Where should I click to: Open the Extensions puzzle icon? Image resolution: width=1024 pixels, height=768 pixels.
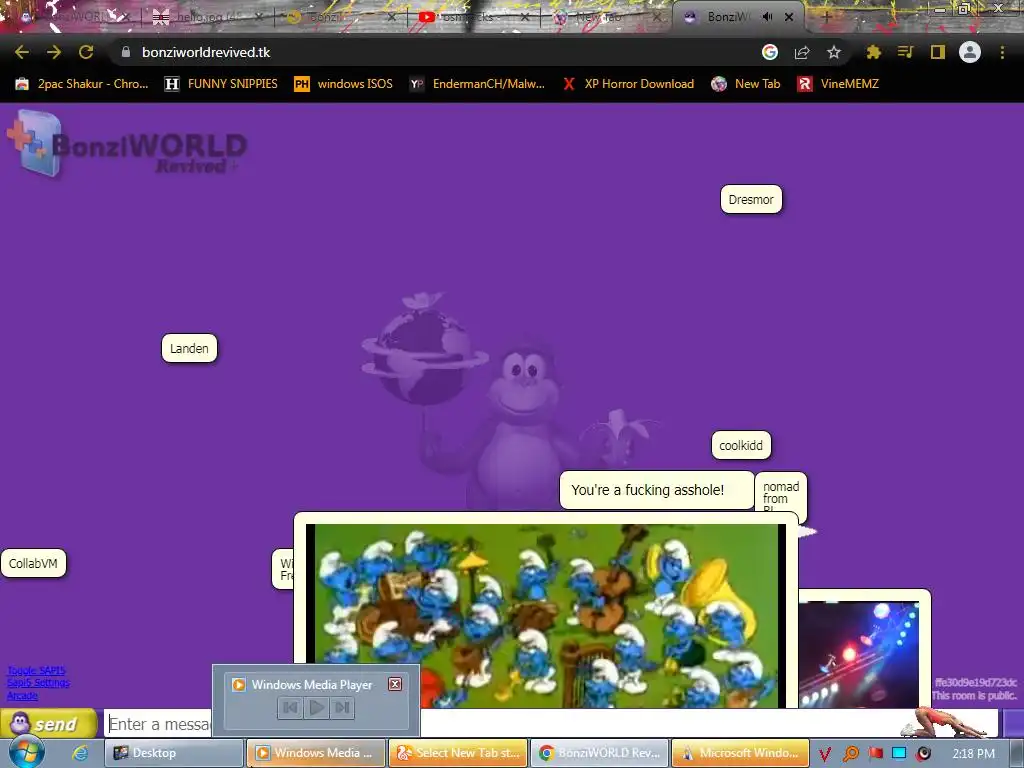(873, 52)
